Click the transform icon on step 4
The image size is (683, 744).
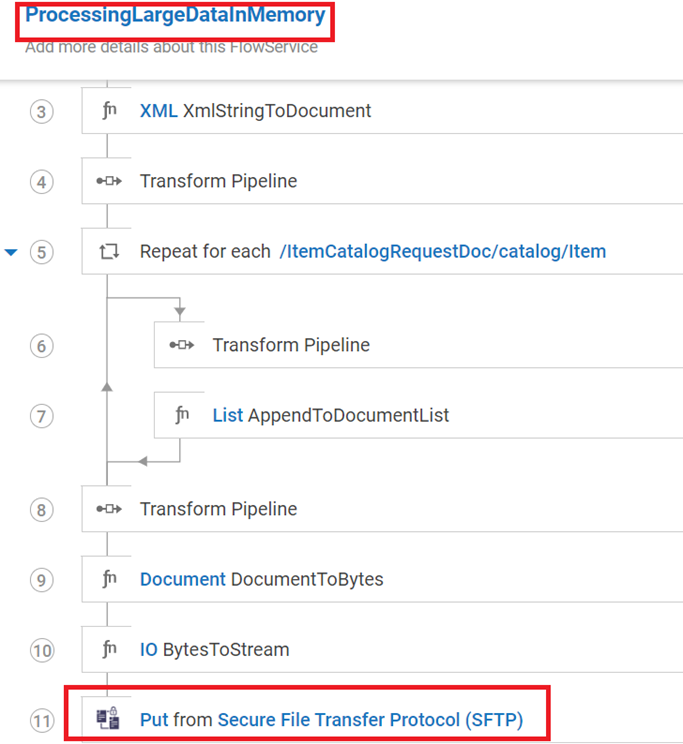(x=109, y=181)
